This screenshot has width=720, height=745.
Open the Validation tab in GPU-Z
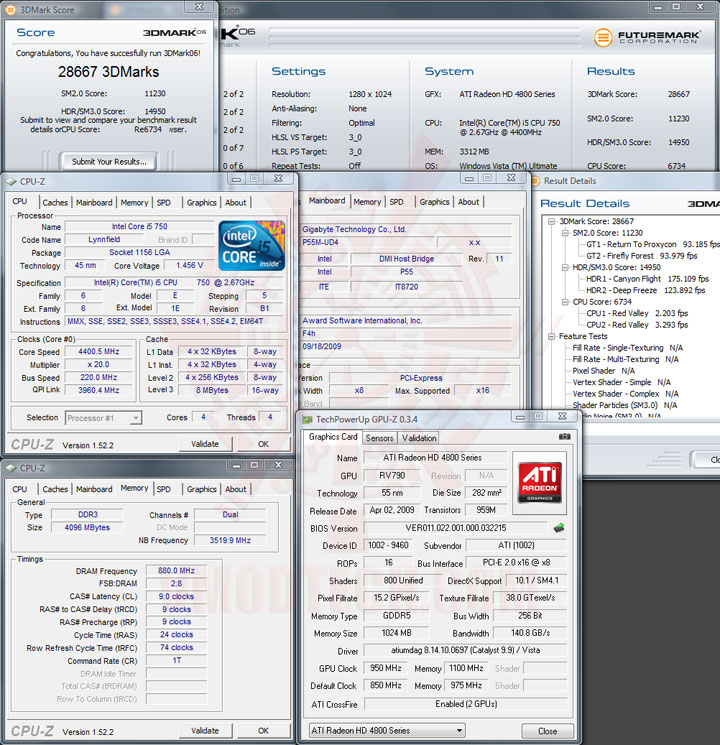419,438
